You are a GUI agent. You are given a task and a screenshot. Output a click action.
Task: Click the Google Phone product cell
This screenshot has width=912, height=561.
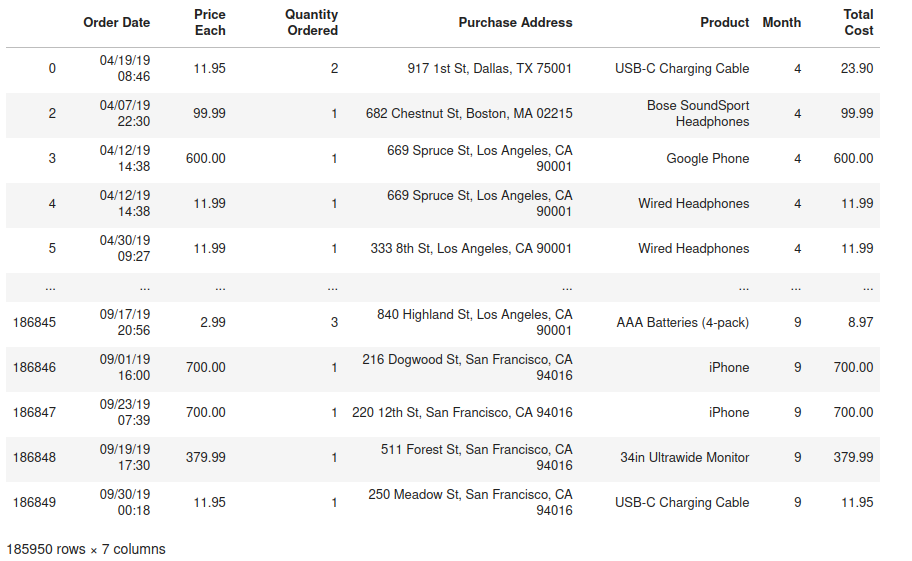click(x=707, y=158)
